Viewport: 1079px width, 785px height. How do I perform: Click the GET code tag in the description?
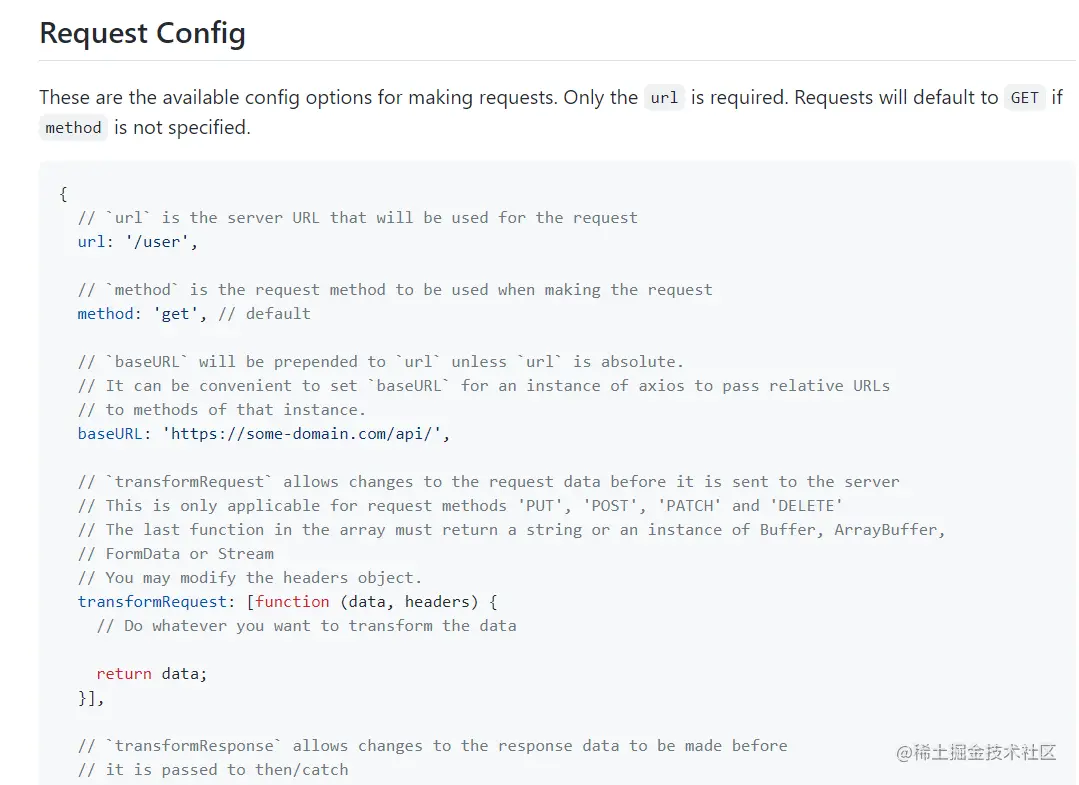[1024, 97]
